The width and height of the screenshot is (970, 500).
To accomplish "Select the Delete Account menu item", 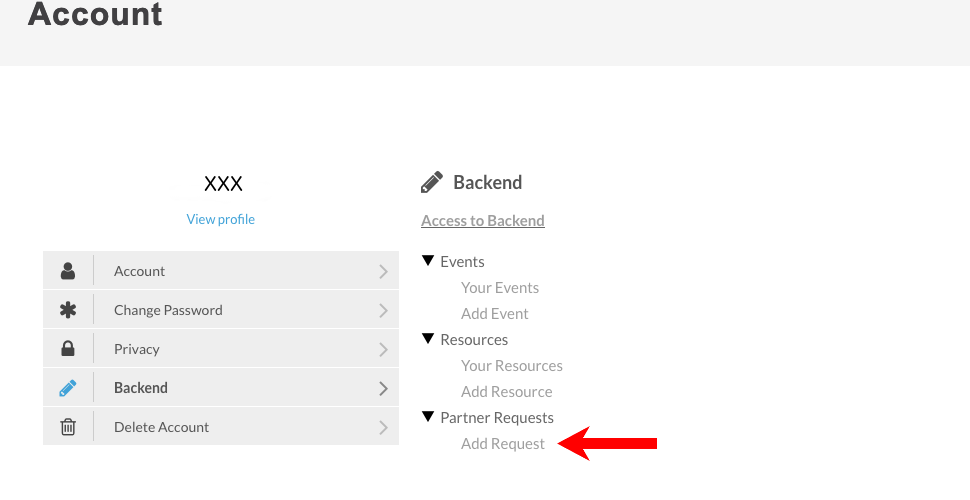I will [x=161, y=427].
